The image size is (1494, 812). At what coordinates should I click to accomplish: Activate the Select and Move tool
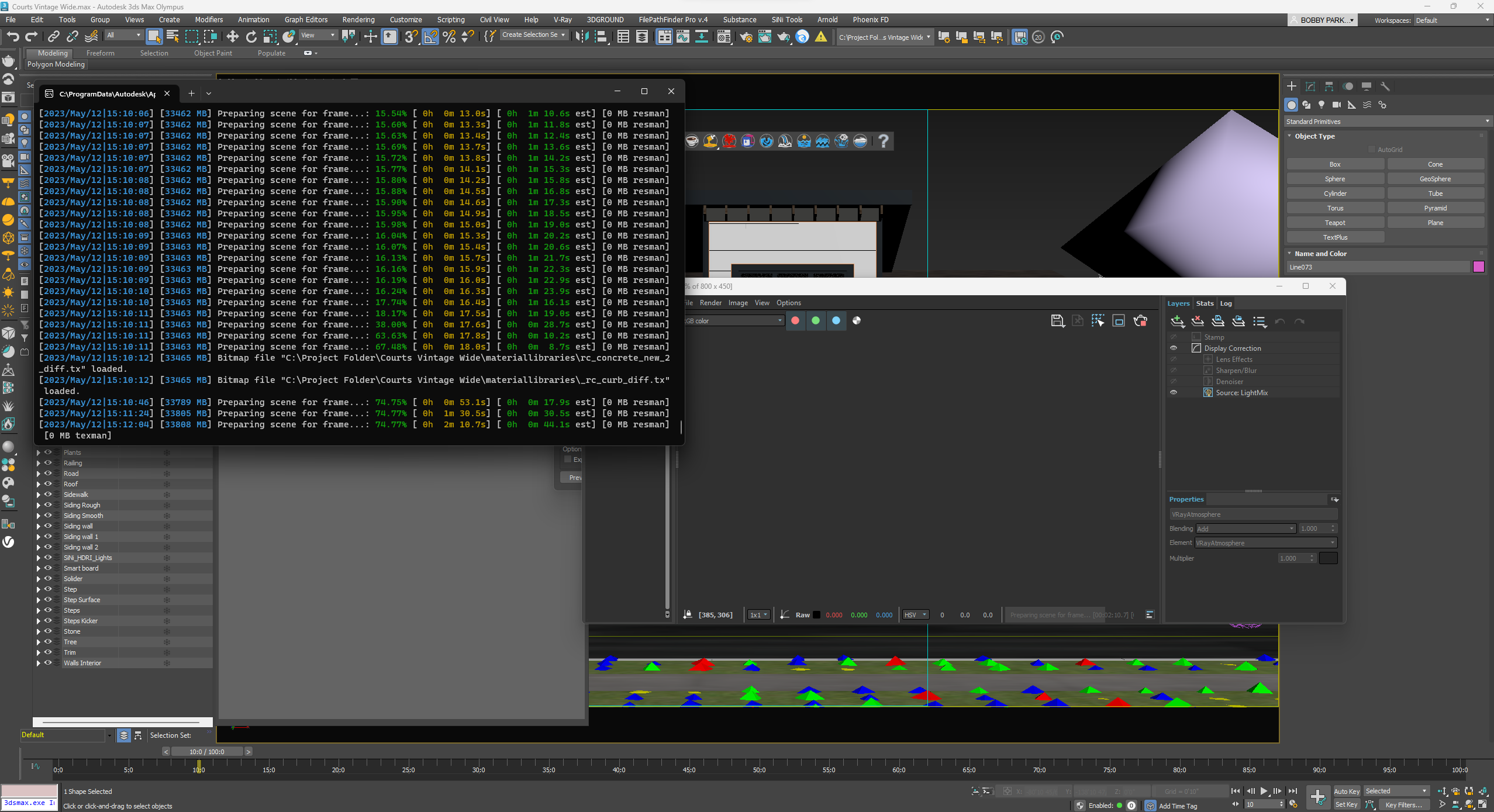(x=232, y=37)
